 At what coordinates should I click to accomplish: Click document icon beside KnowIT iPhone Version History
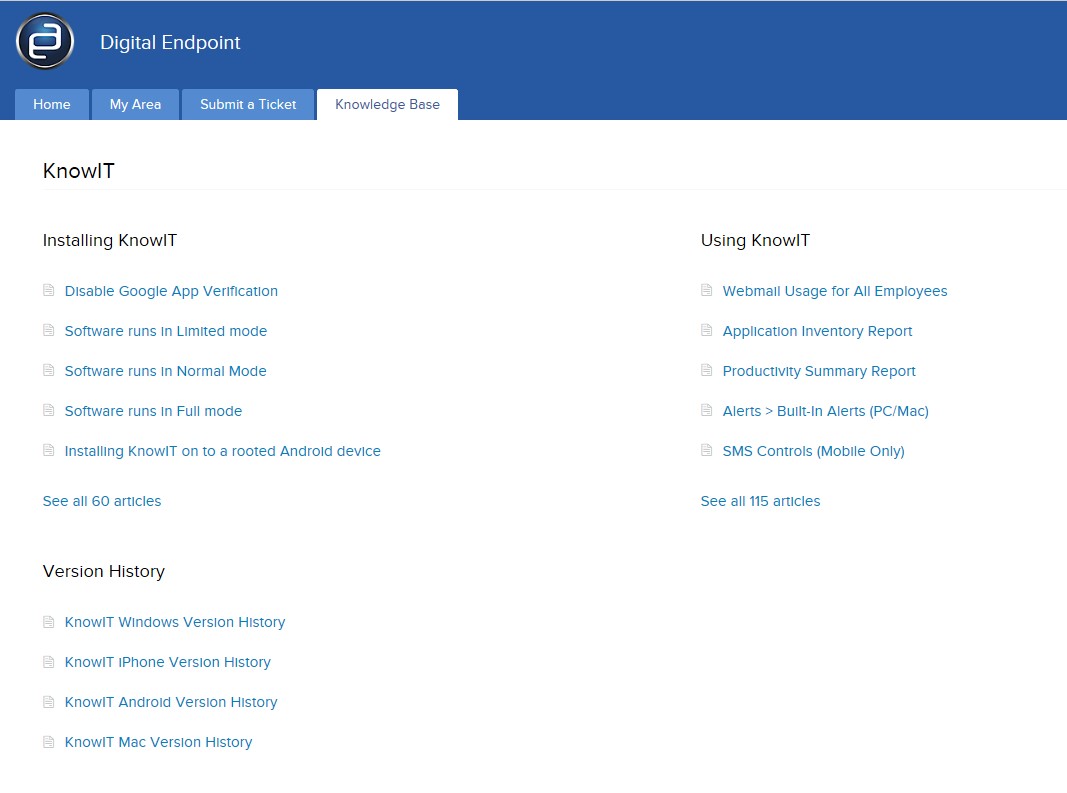[x=48, y=662]
